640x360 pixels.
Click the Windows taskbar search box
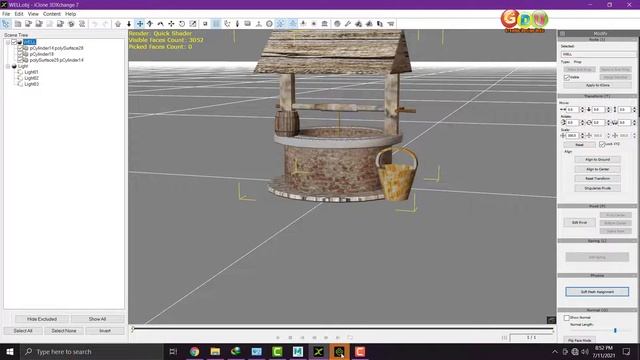(x=91, y=351)
